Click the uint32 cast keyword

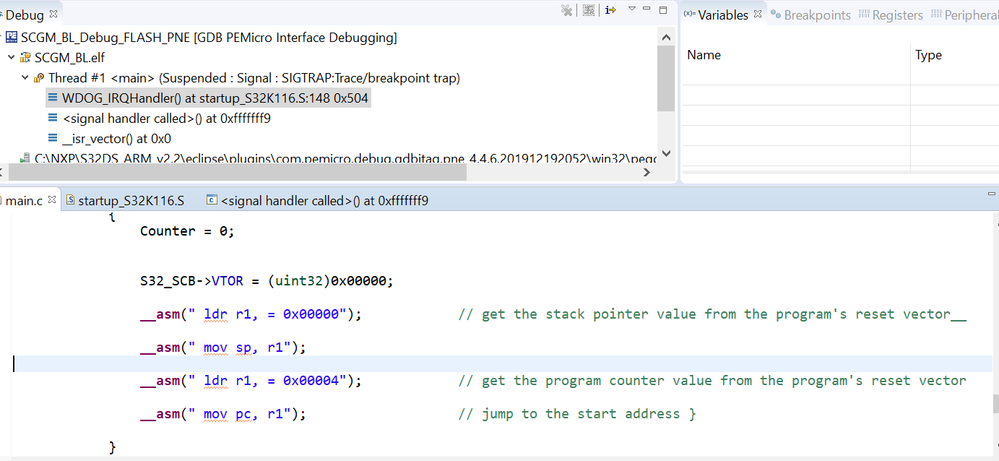[x=299, y=281]
